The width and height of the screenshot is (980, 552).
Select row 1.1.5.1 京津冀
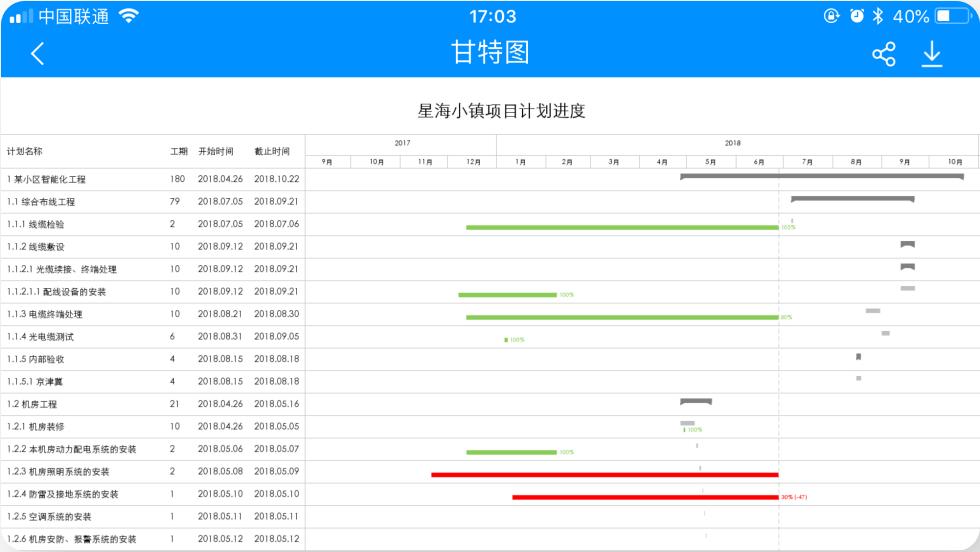click(x=490, y=382)
